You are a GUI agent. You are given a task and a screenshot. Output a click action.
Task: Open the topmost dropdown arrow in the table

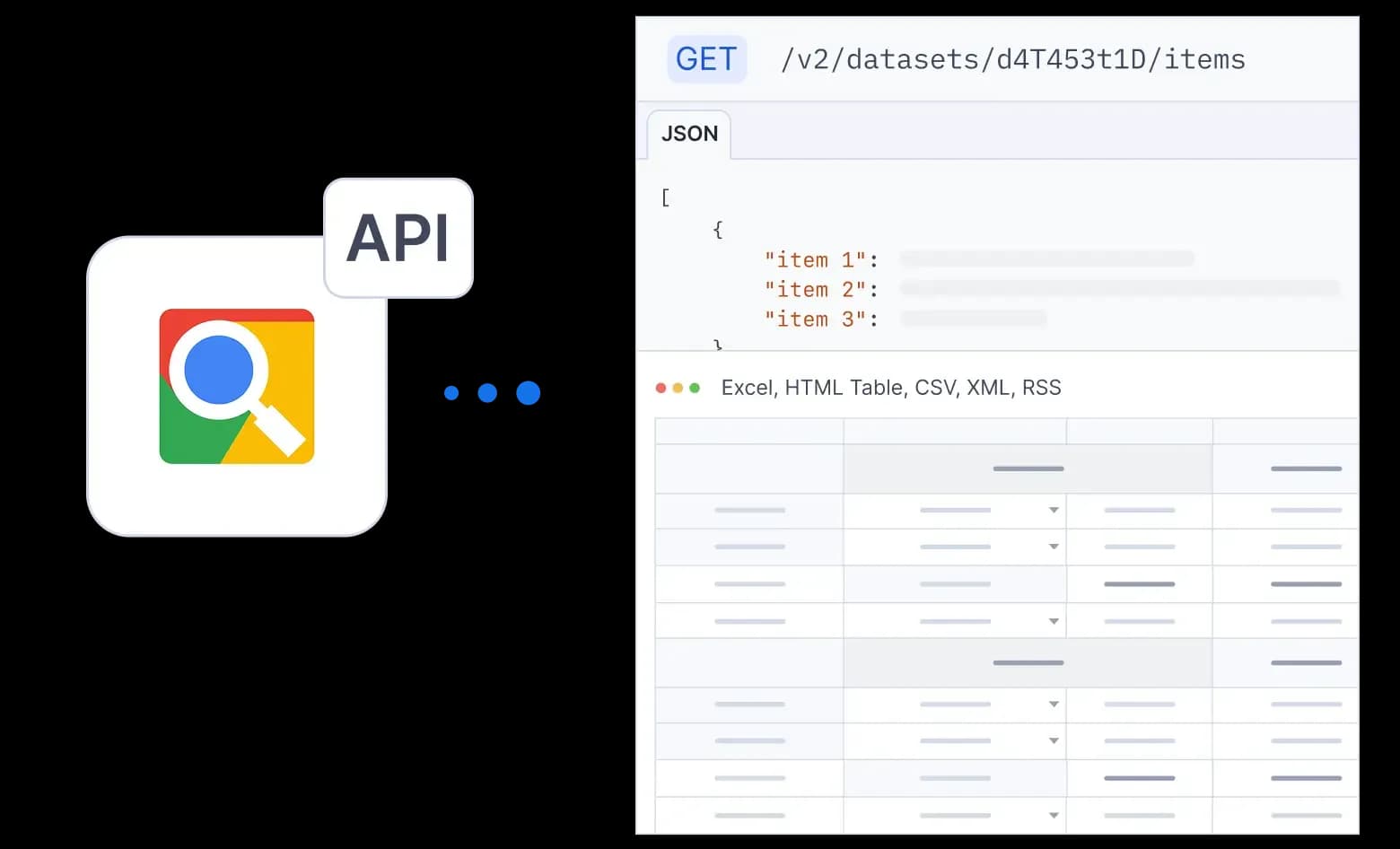click(x=1054, y=511)
